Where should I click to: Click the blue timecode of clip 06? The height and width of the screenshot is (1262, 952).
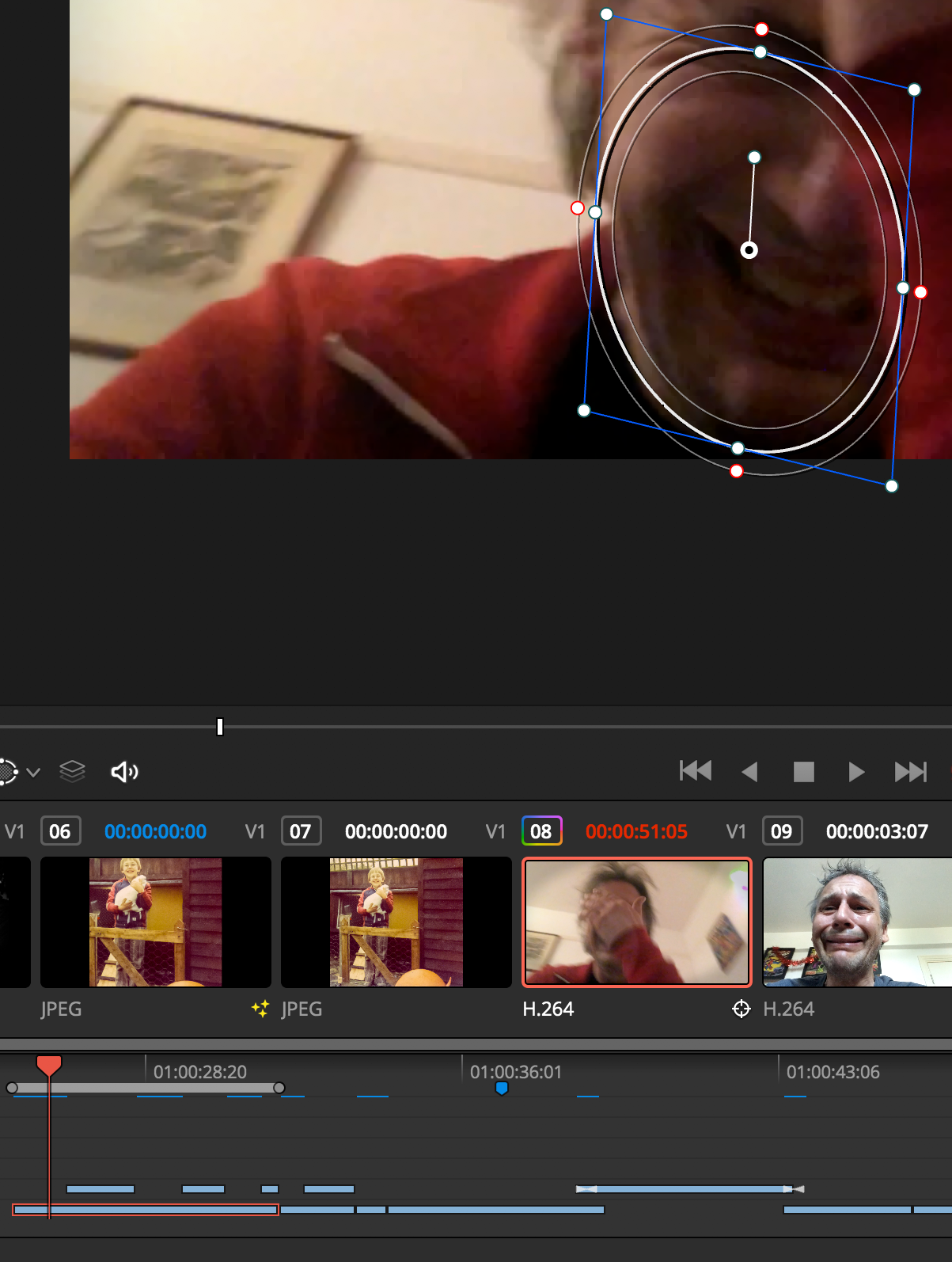click(x=156, y=831)
